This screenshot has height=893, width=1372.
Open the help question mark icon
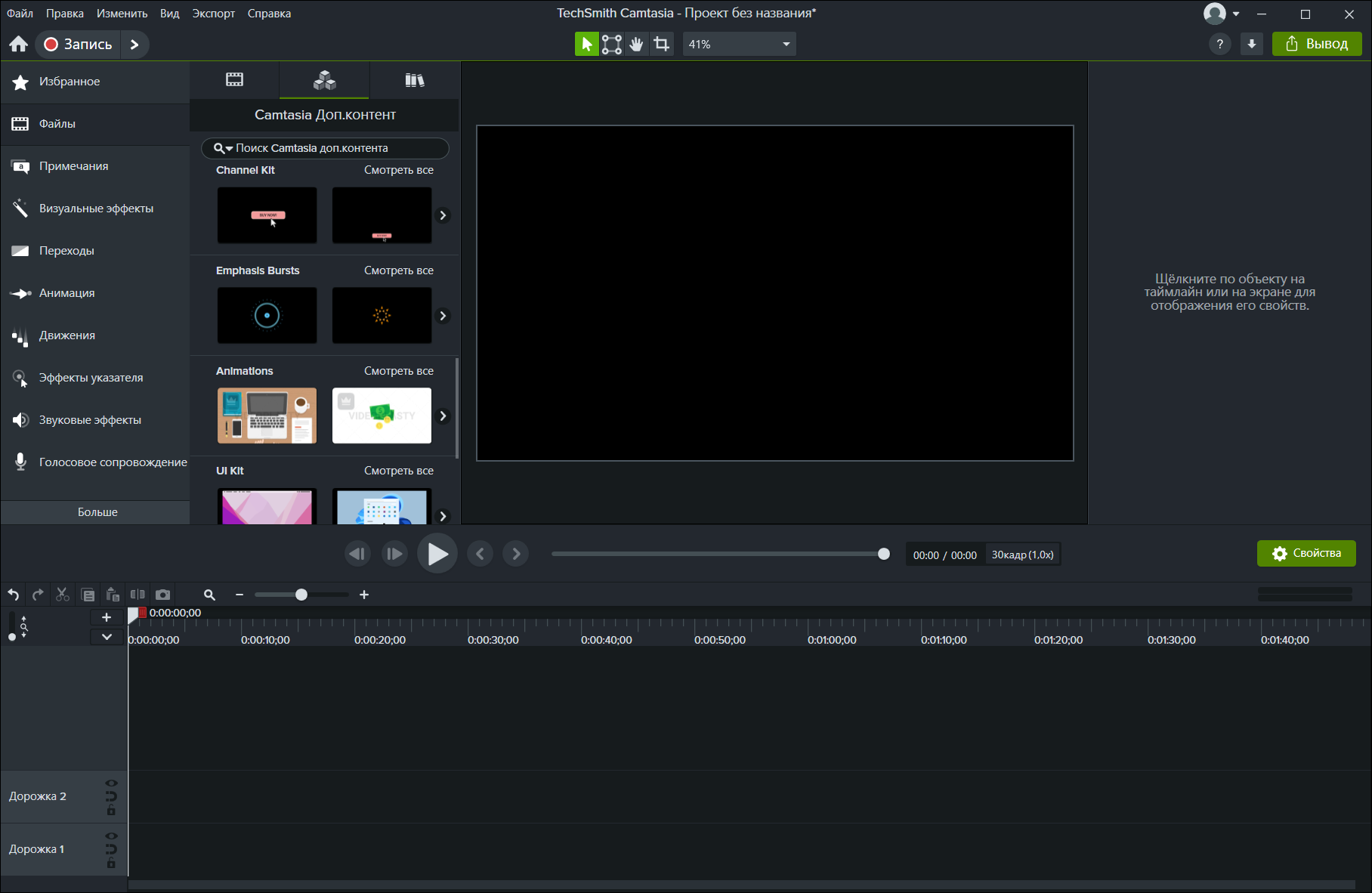point(1220,44)
